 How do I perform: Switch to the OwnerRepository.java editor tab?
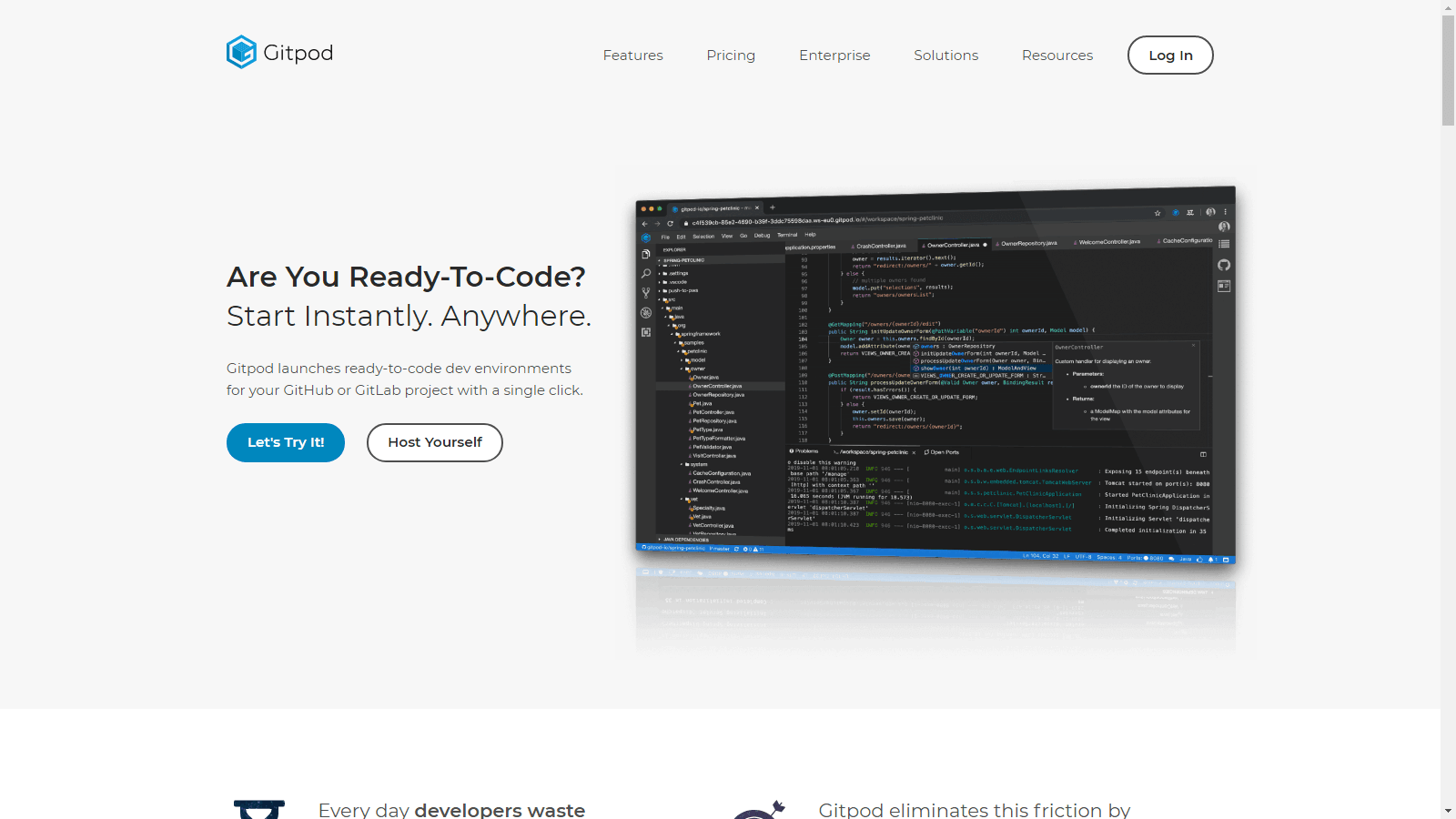[x=1028, y=243]
